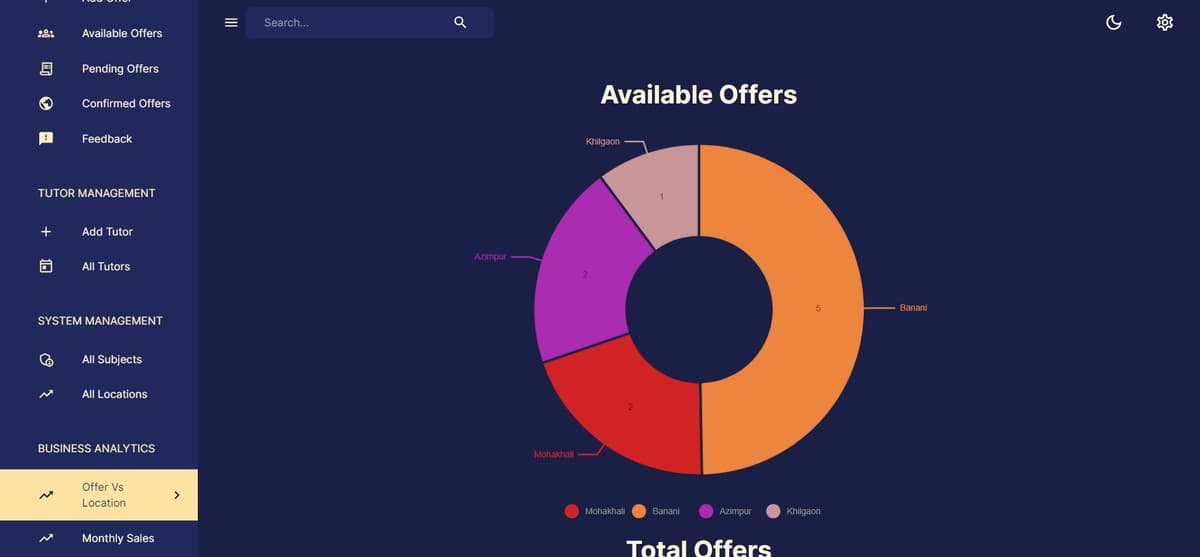The width and height of the screenshot is (1200, 557).
Task: Open the Add Tutor page
Action: click(x=99, y=232)
